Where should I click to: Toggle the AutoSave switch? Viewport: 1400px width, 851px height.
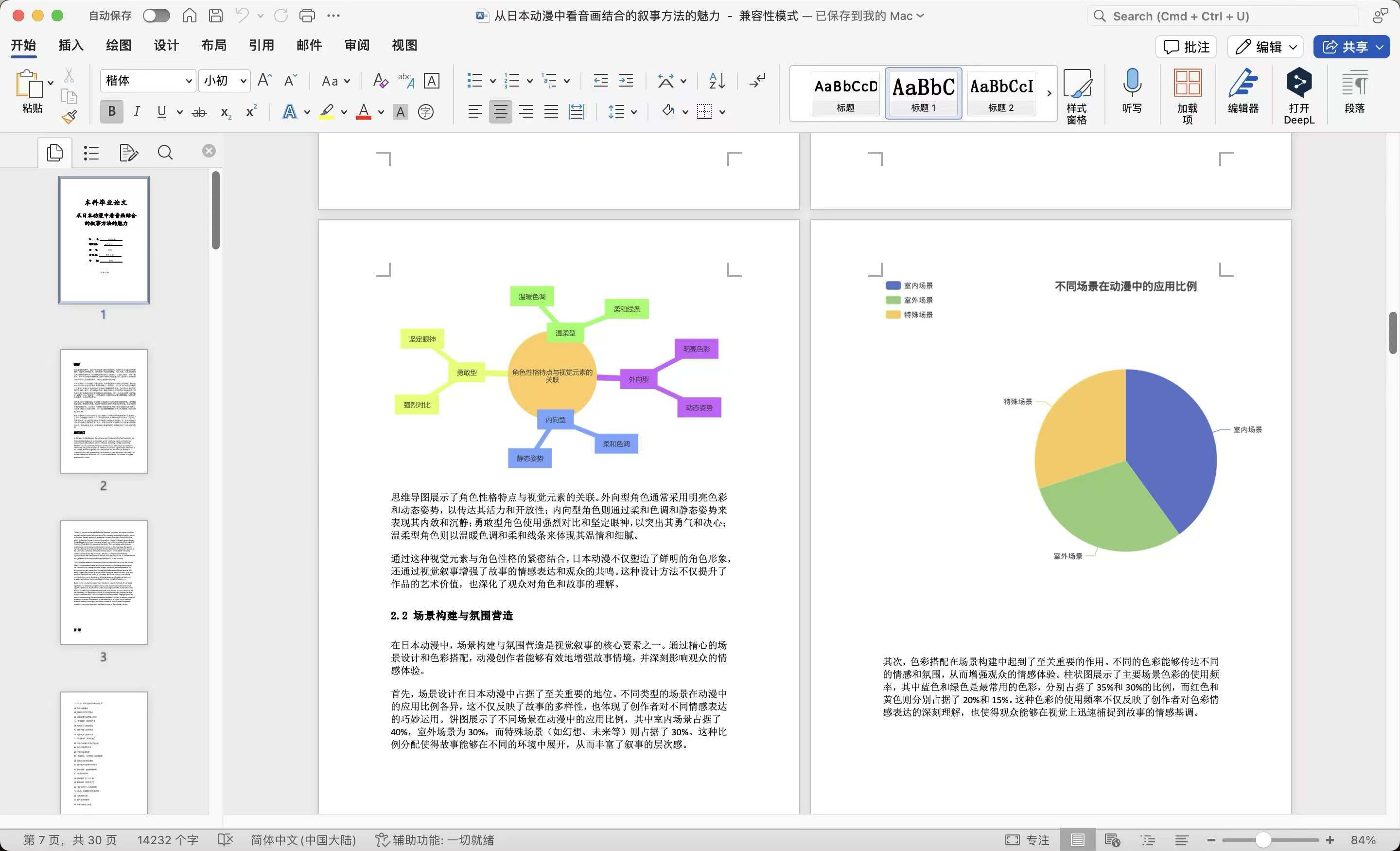click(x=156, y=16)
